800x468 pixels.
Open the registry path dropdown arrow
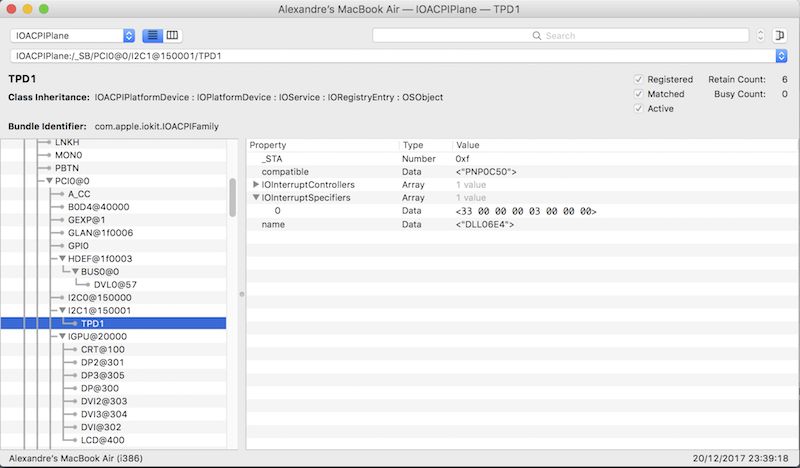pyautogui.click(x=781, y=55)
